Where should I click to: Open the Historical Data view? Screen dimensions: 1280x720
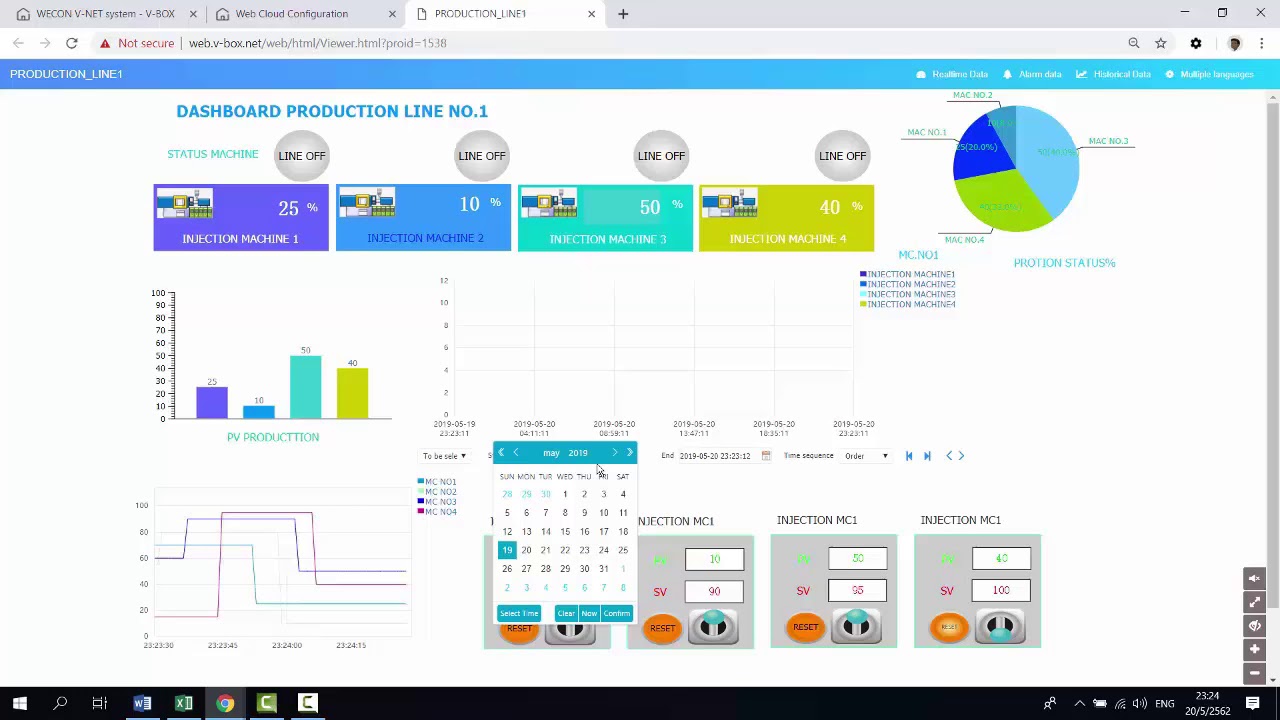pyautogui.click(x=1114, y=74)
